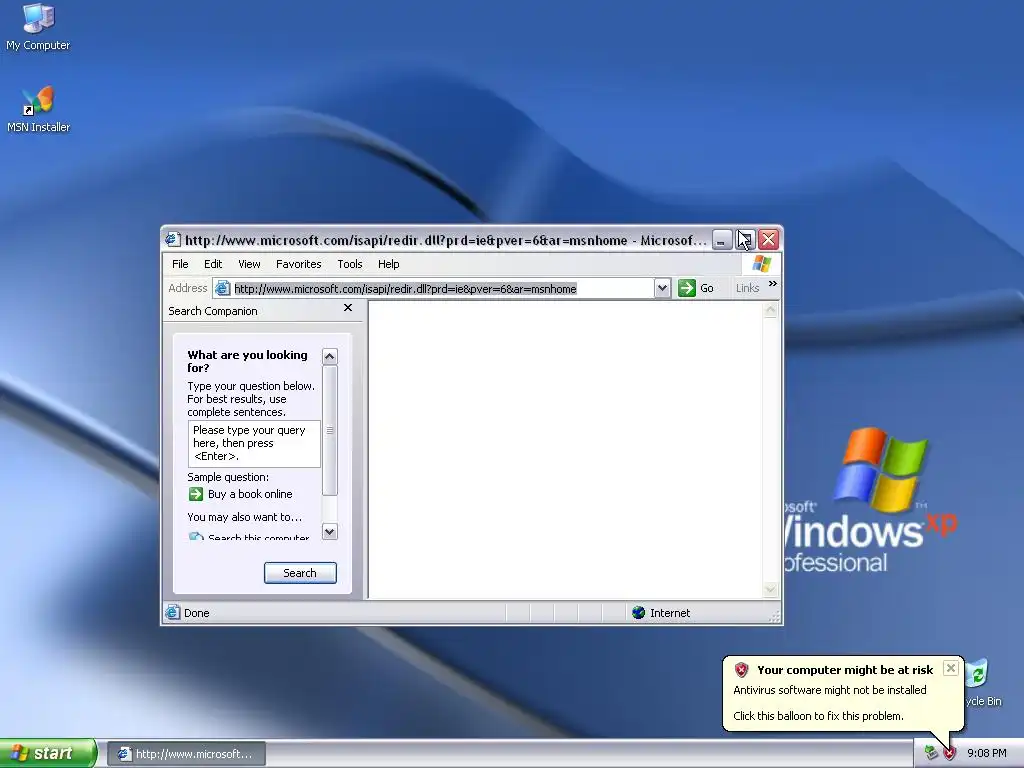The height and width of the screenshot is (768, 1024).
Task: Open the File menu
Action: (180, 264)
